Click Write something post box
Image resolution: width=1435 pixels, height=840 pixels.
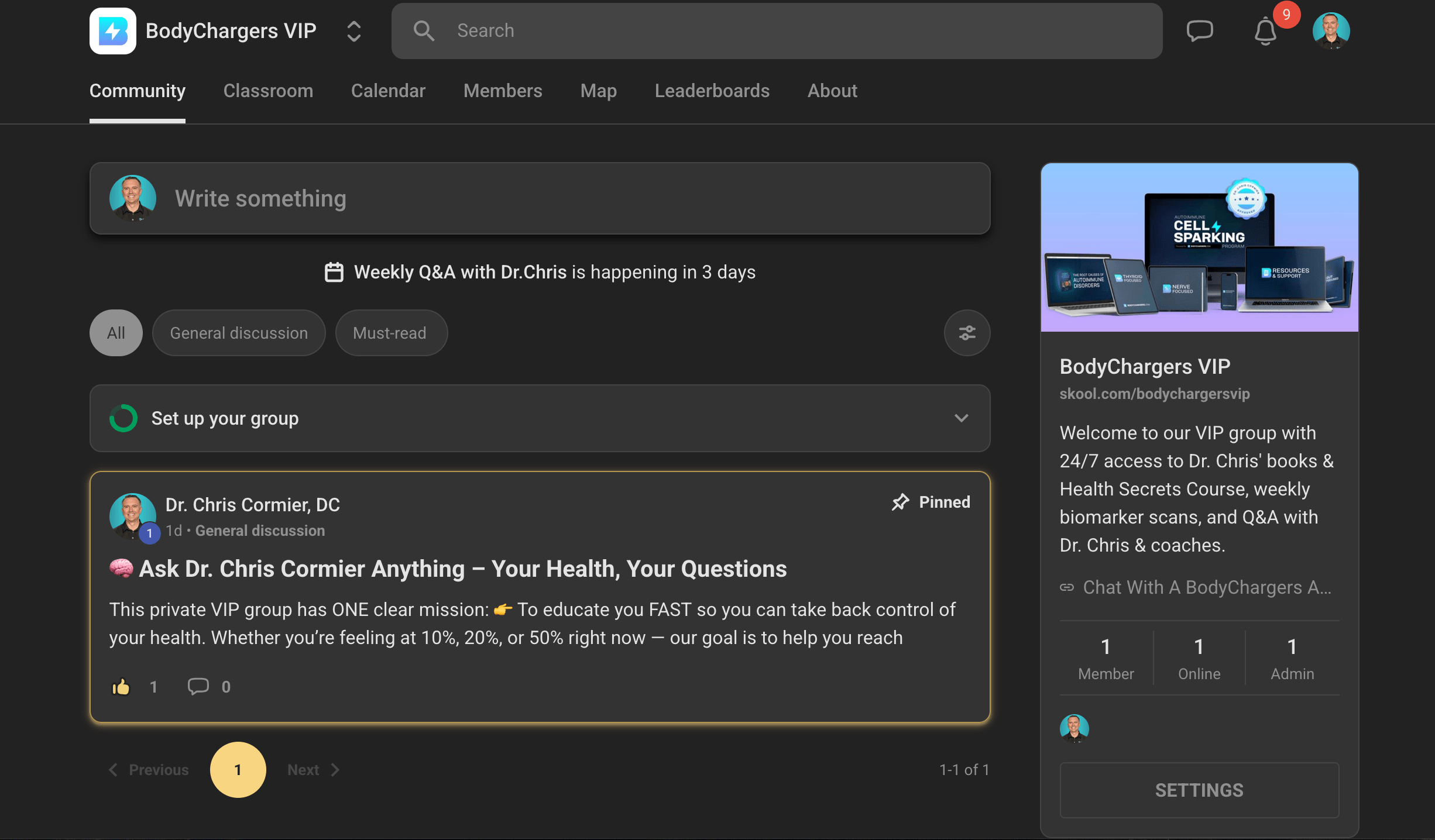pyautogui.click(x=540, y=198)
